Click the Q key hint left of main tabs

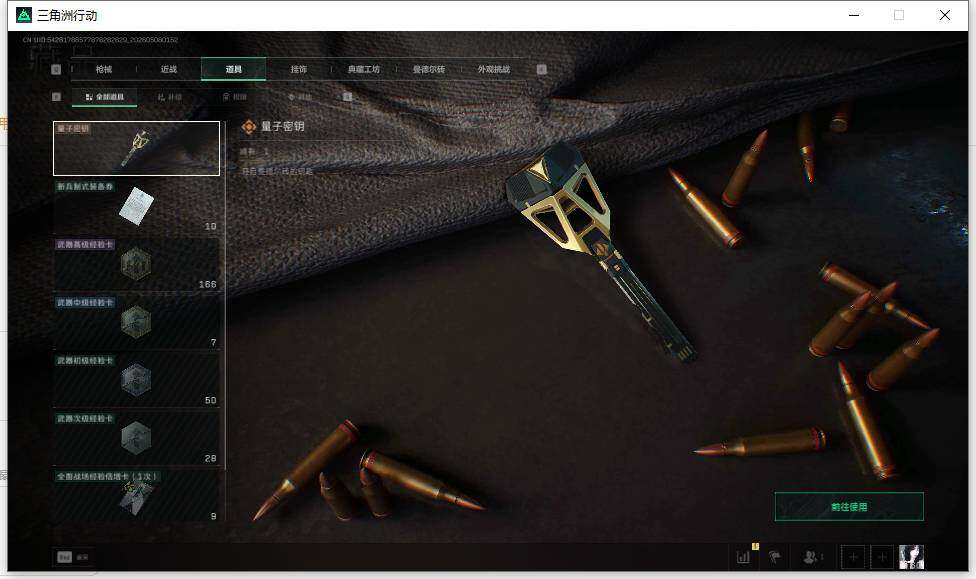coord(56,69)
